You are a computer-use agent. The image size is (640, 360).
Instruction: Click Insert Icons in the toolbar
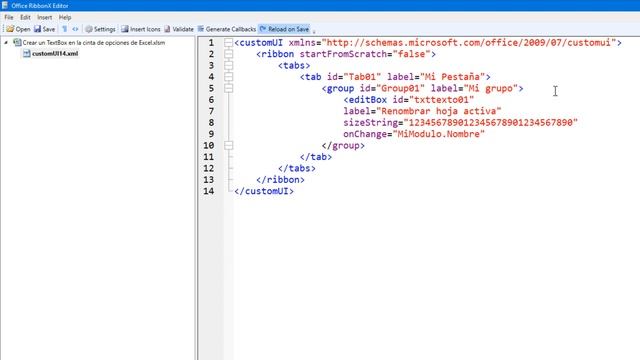[141, 29]
